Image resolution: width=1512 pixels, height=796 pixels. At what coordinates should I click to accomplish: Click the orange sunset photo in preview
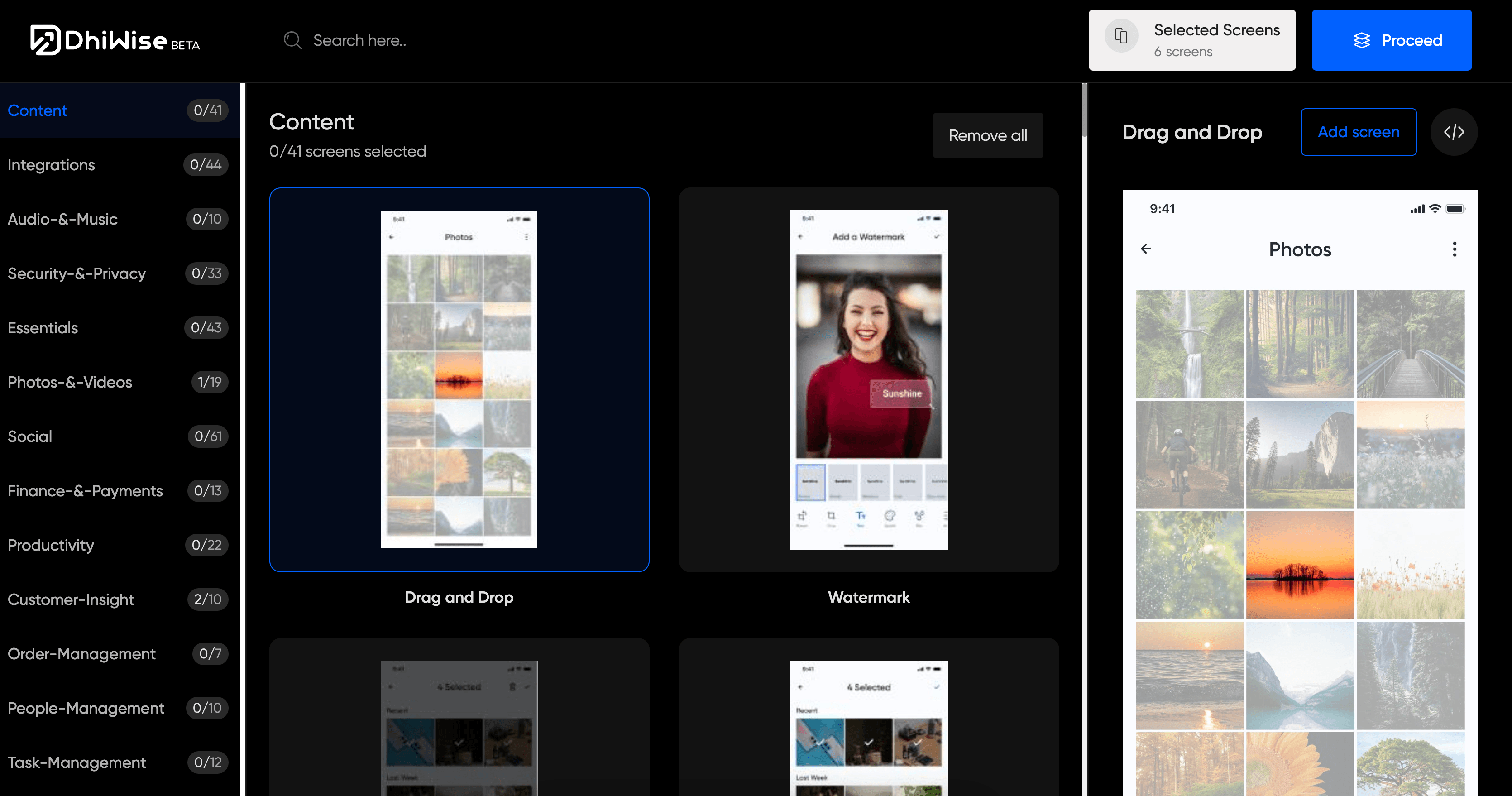pos(1300,565)
